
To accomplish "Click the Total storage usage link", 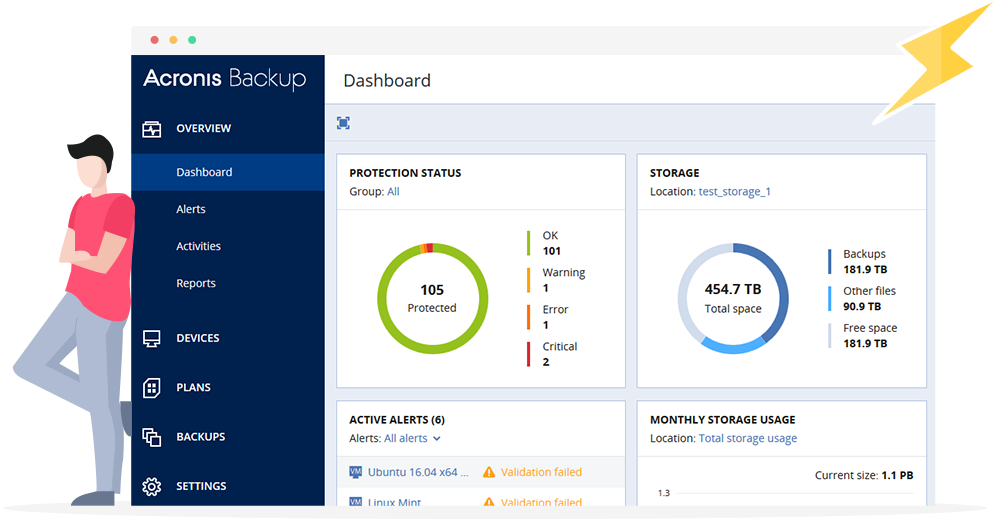I will point(747,438).
